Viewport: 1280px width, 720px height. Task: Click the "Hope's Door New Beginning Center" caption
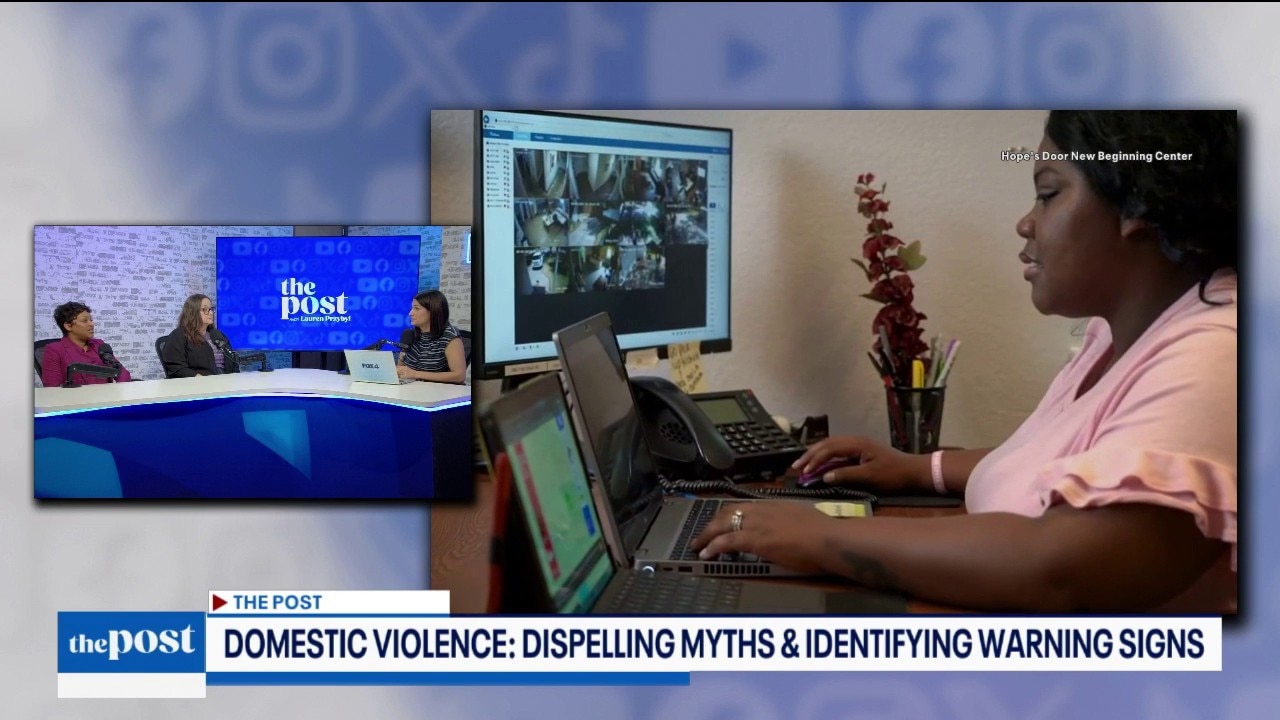[1097, 156]
